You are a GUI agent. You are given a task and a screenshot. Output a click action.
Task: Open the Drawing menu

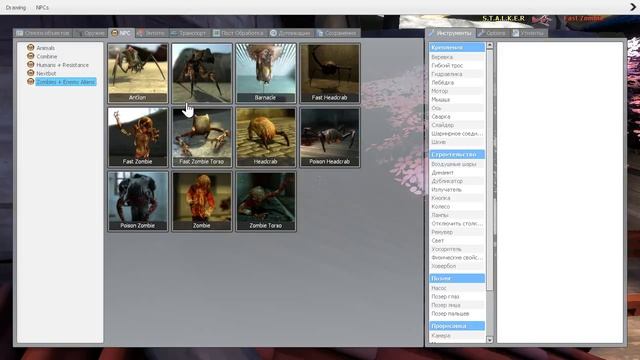(x=16, y=7)
